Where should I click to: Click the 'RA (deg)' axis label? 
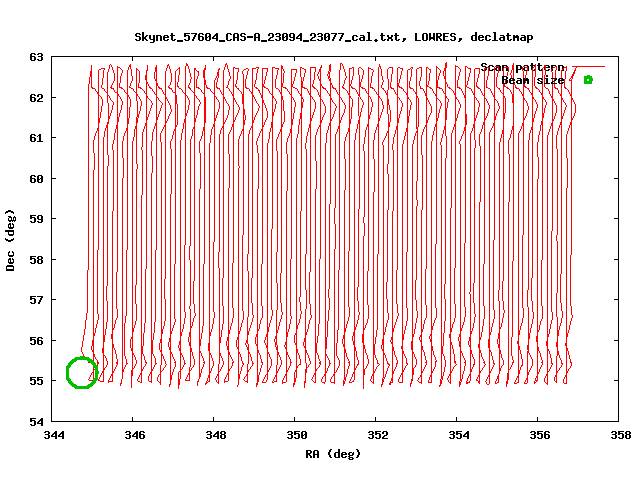tap(333, 454)
